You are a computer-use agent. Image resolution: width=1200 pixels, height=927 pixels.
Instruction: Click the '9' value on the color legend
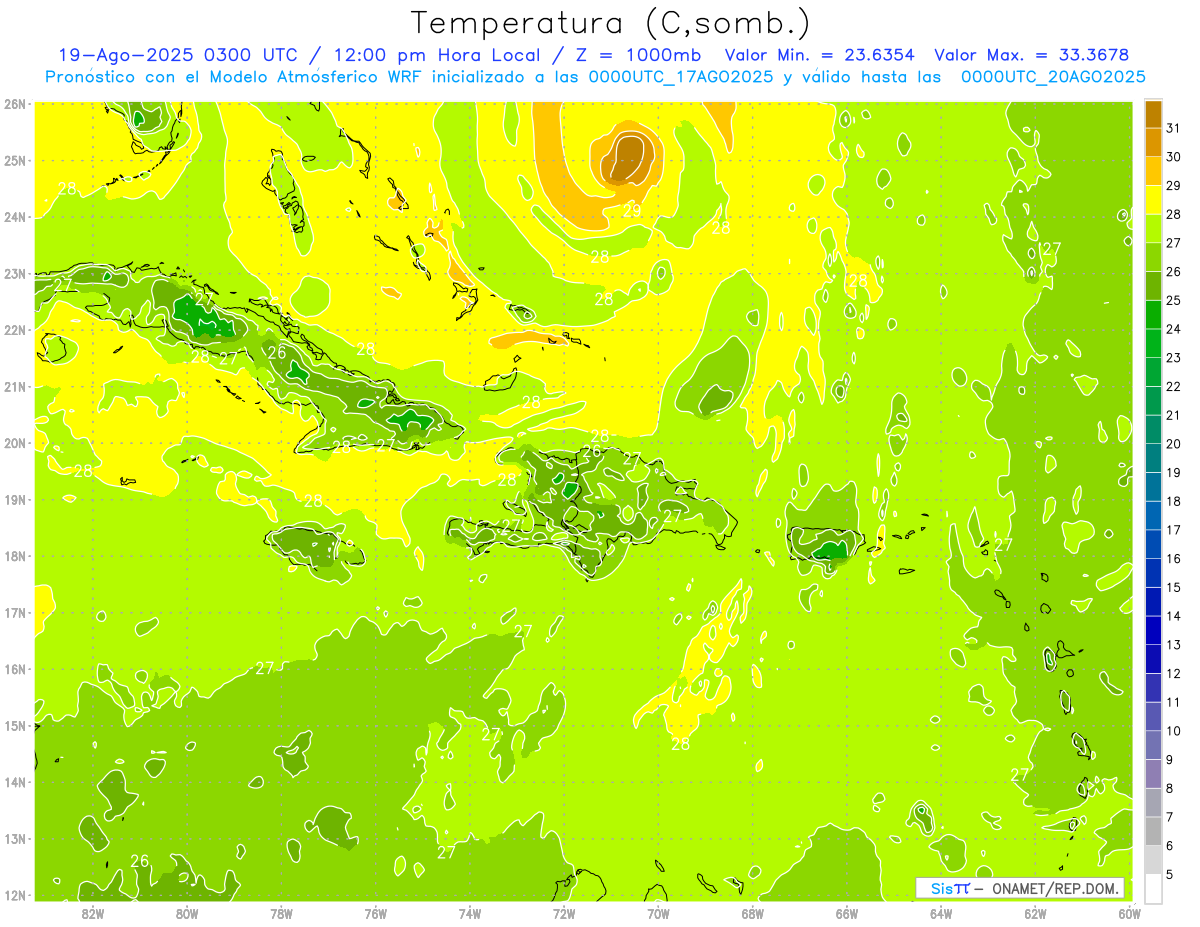point(1171,760)
